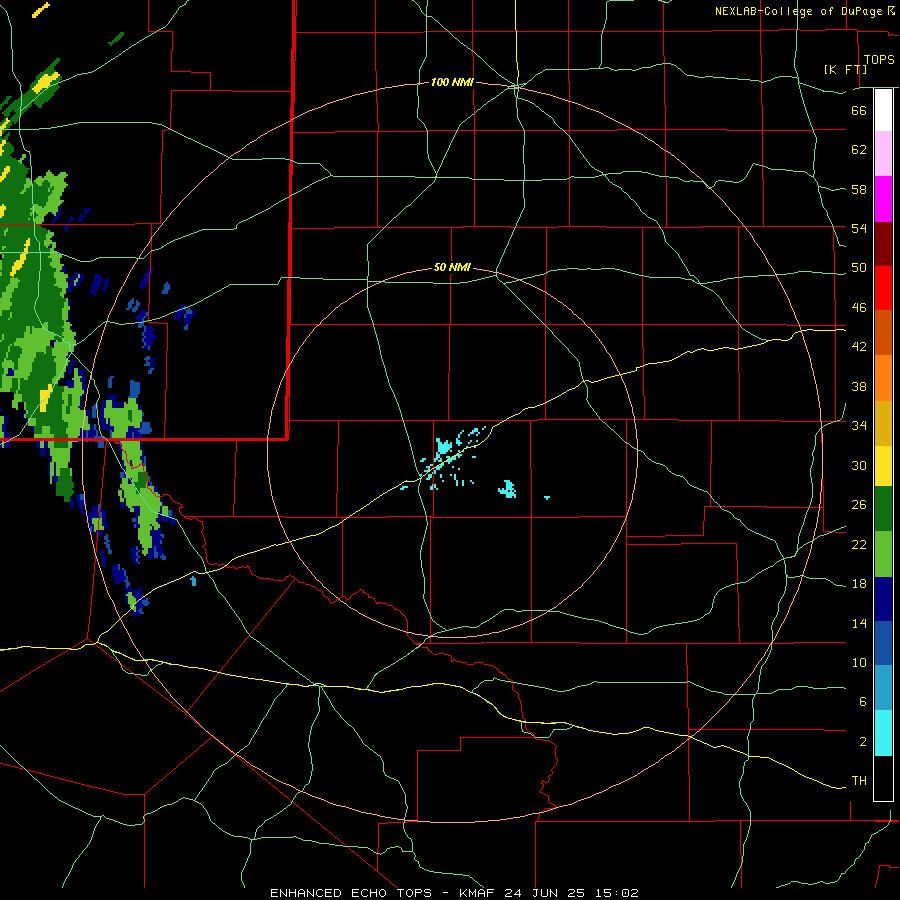
Task: Select the gold legend swatch
Action: click(883, 423)
